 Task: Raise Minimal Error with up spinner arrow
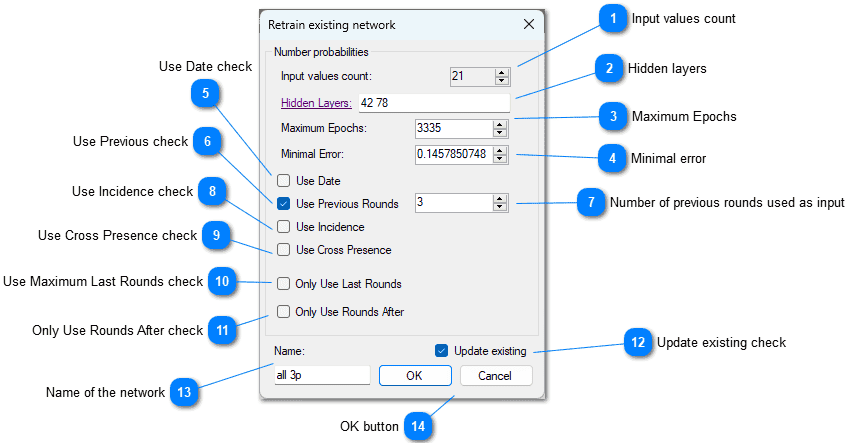click(500, 150)
